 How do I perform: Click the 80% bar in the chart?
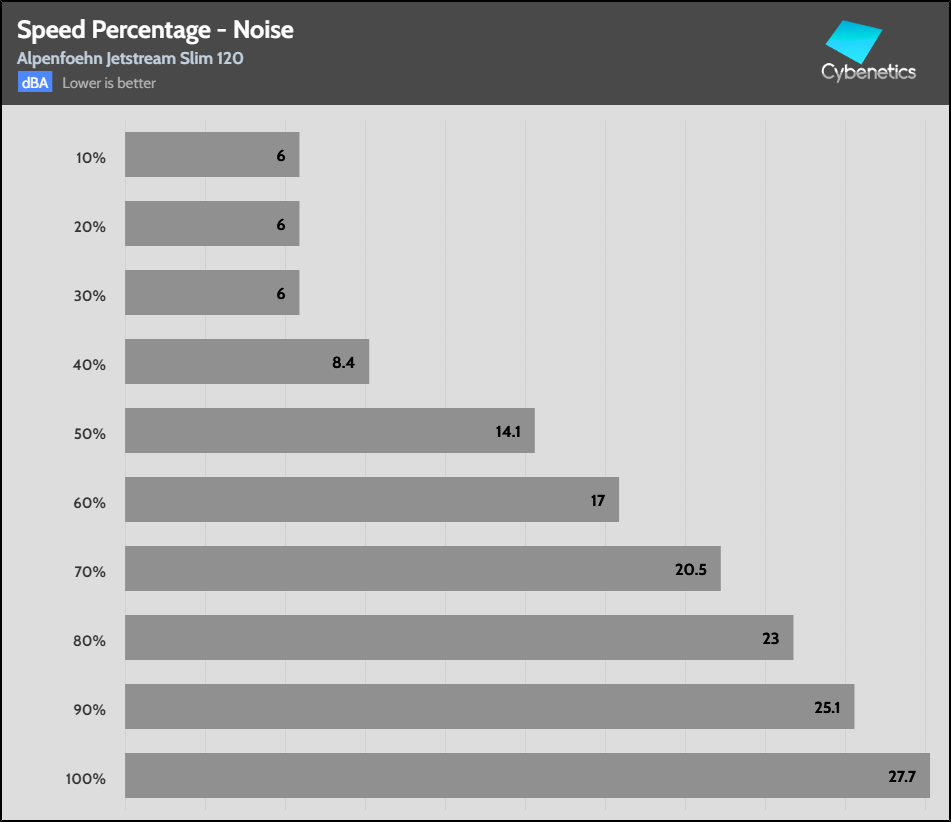(x=459, y=637)
